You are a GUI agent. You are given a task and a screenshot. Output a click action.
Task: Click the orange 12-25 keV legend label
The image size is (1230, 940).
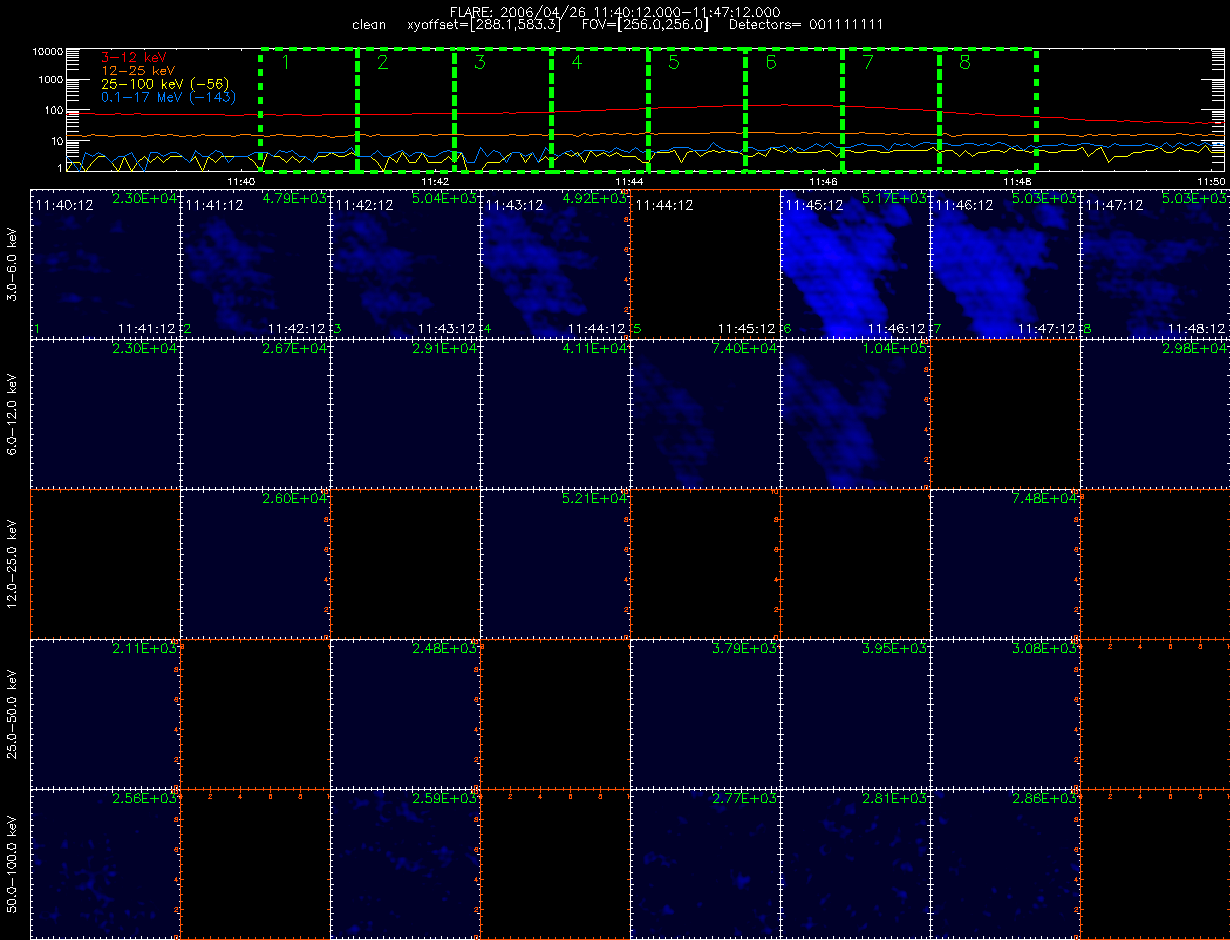click(138, 71)
